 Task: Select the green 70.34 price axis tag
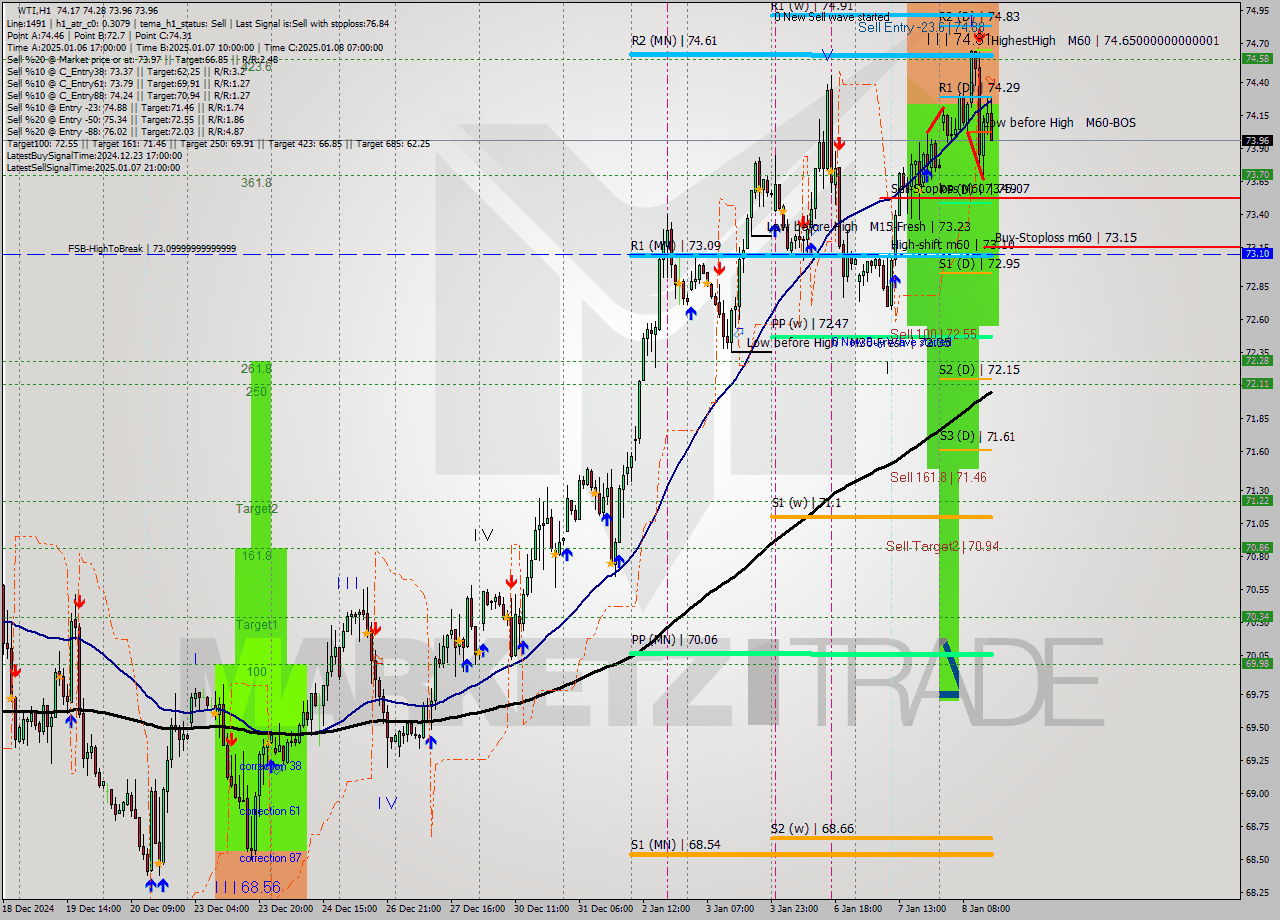pyautogui.click(x=1257, y=617)
